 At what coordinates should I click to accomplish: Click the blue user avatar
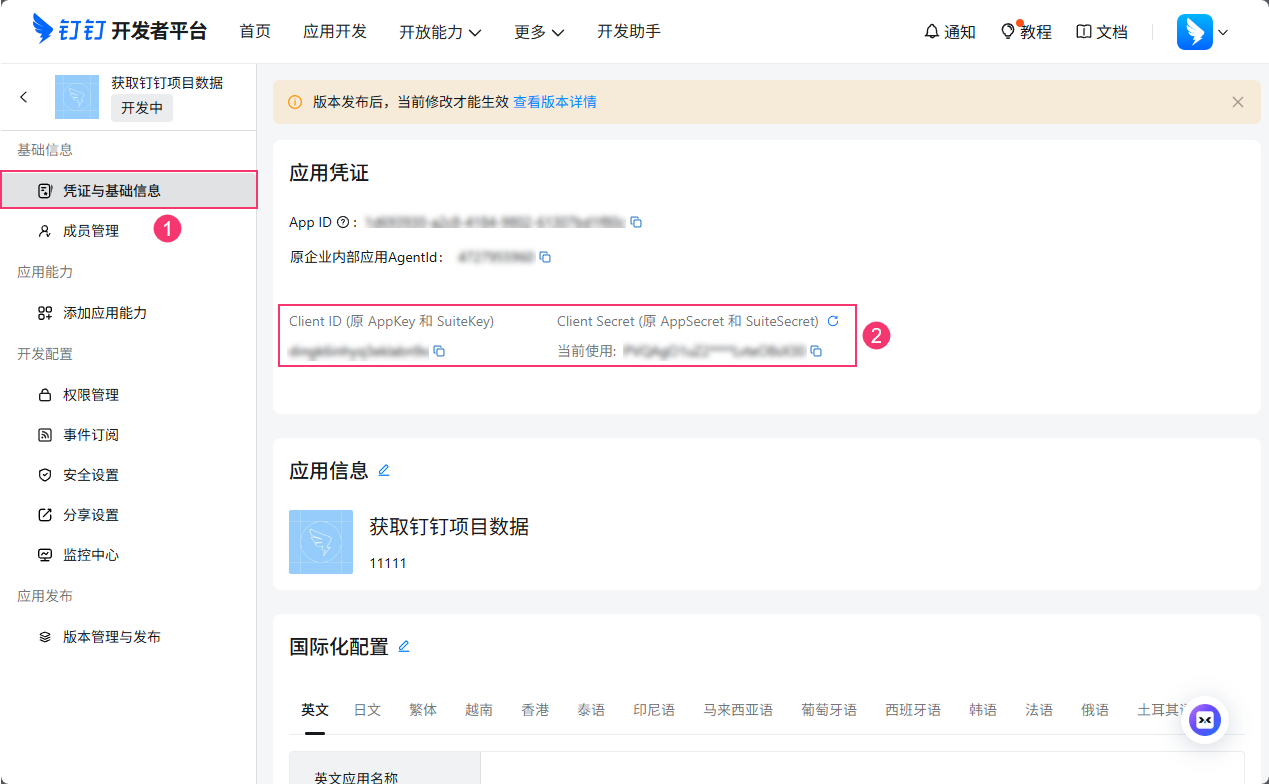click(1195, 32)
